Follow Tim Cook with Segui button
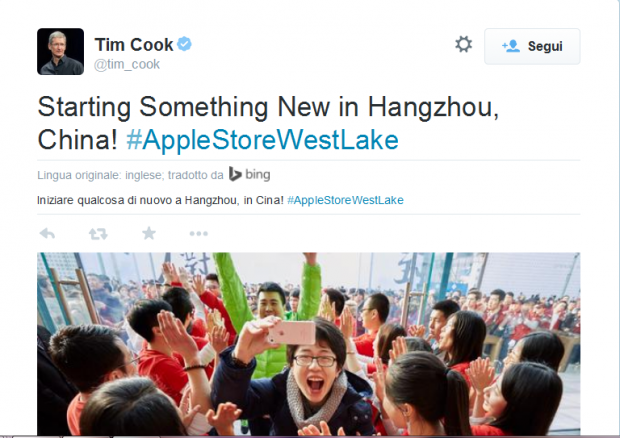This screenshot has width=620, height=438. click(x=532, y=46)
